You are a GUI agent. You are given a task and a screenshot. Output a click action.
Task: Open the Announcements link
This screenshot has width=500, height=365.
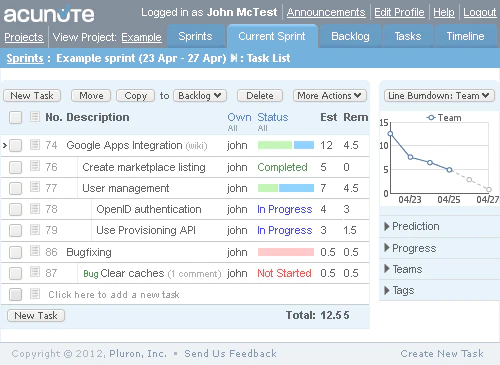coord(326,12)
